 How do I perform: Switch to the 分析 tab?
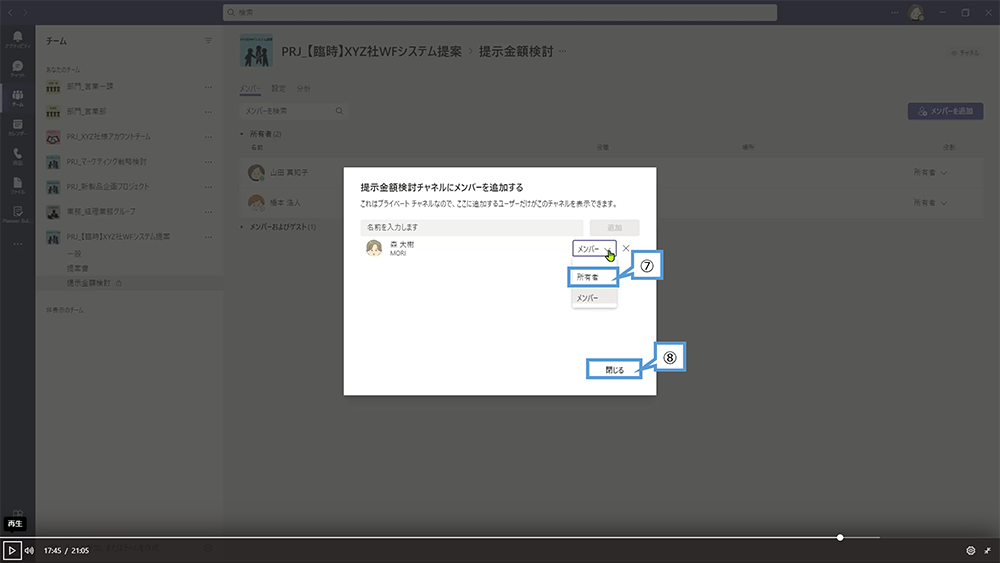pos(304,89)
